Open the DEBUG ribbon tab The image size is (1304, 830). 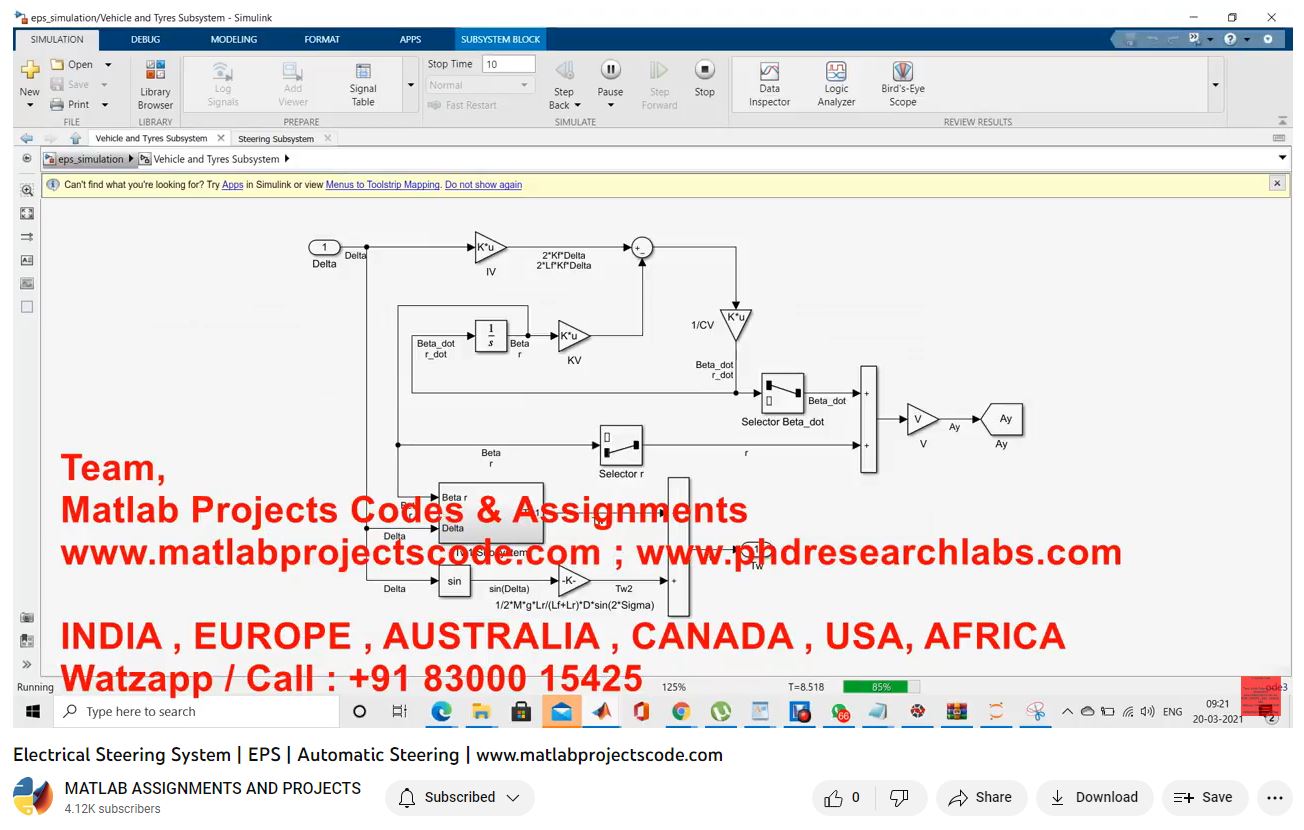pyautogui.click(x=145, y=40)
